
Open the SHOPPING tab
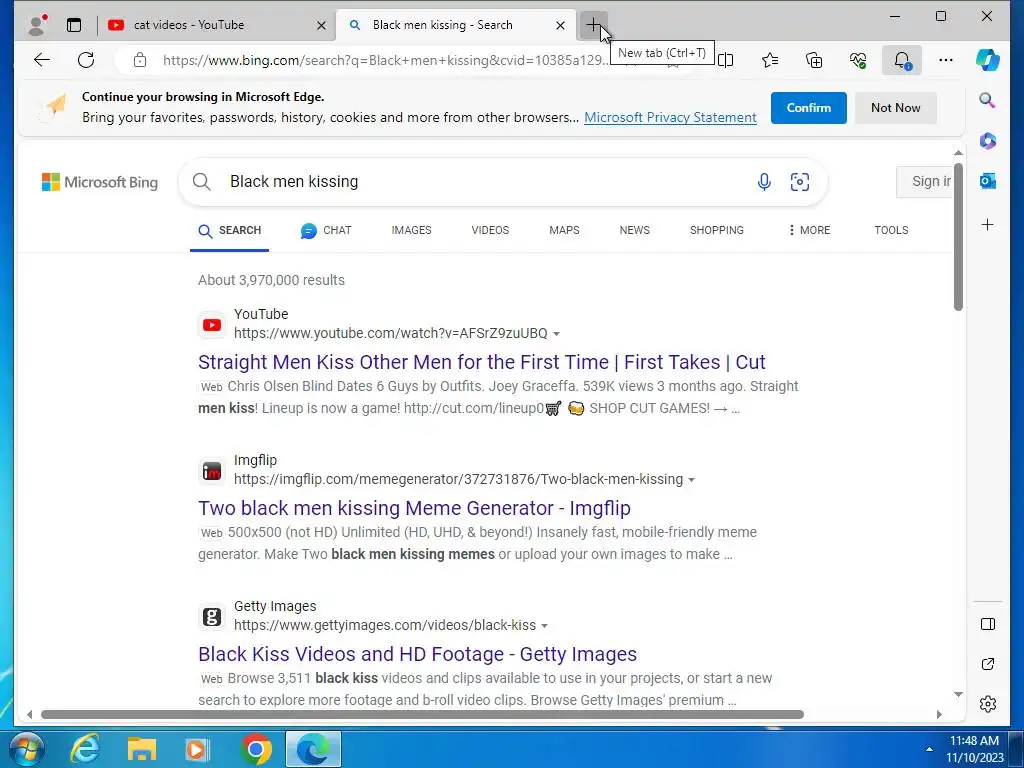716,231
